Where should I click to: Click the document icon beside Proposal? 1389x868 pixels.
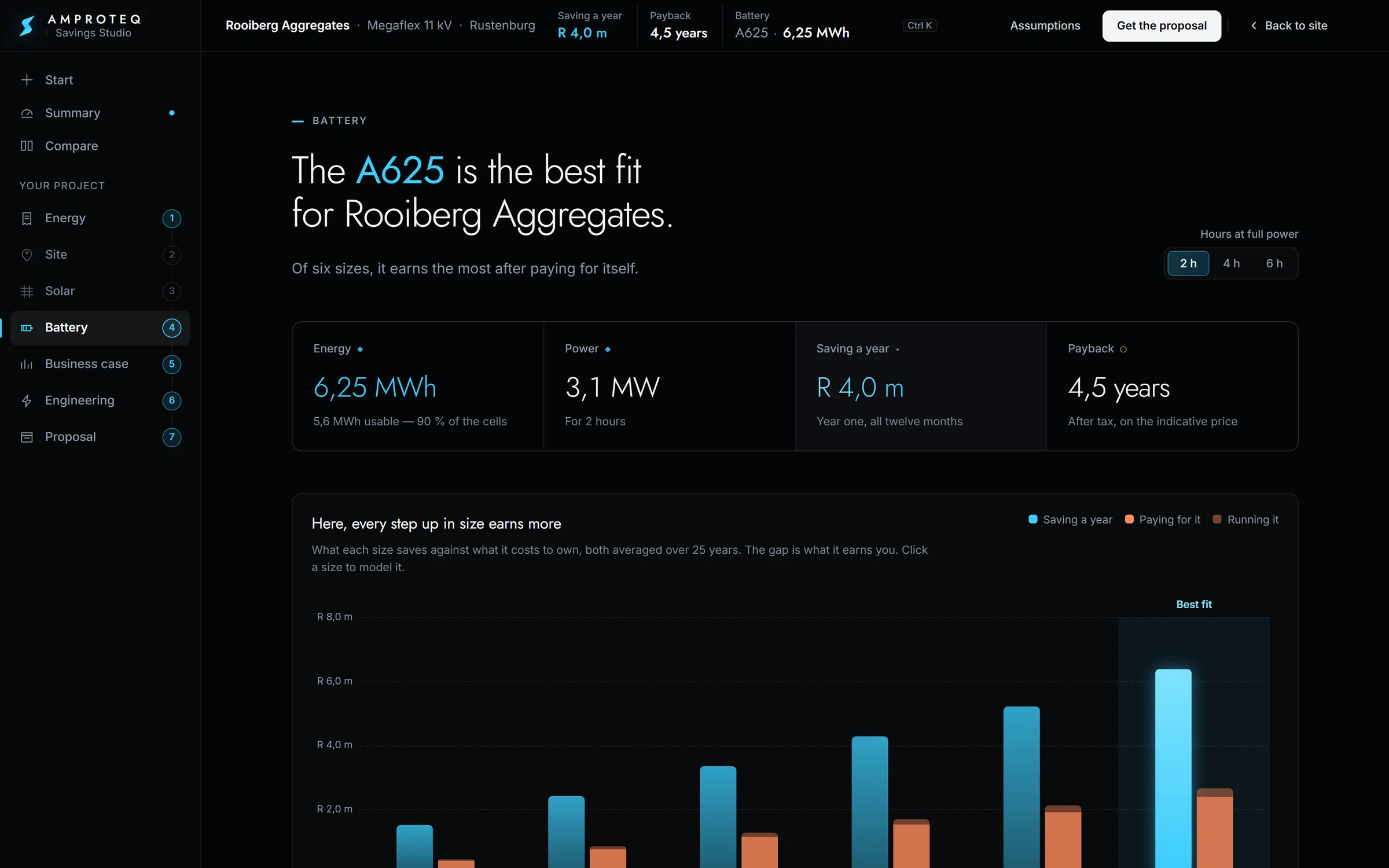(x=27, y=437)
